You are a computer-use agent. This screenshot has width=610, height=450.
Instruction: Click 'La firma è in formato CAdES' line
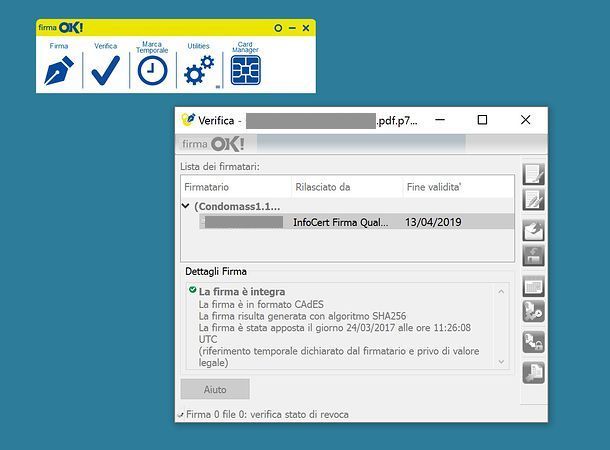click(261, 304)
